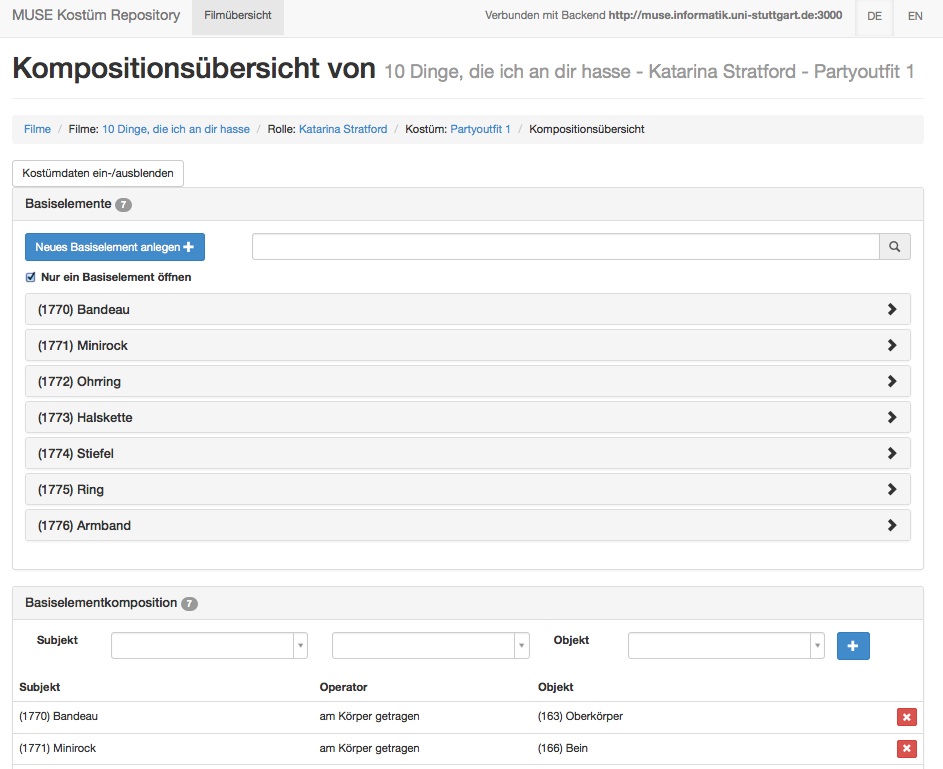Screen dimensions: 943x769
Task: Click 'Neues Basiselement anlegen' button
Action: pos(115,247)
